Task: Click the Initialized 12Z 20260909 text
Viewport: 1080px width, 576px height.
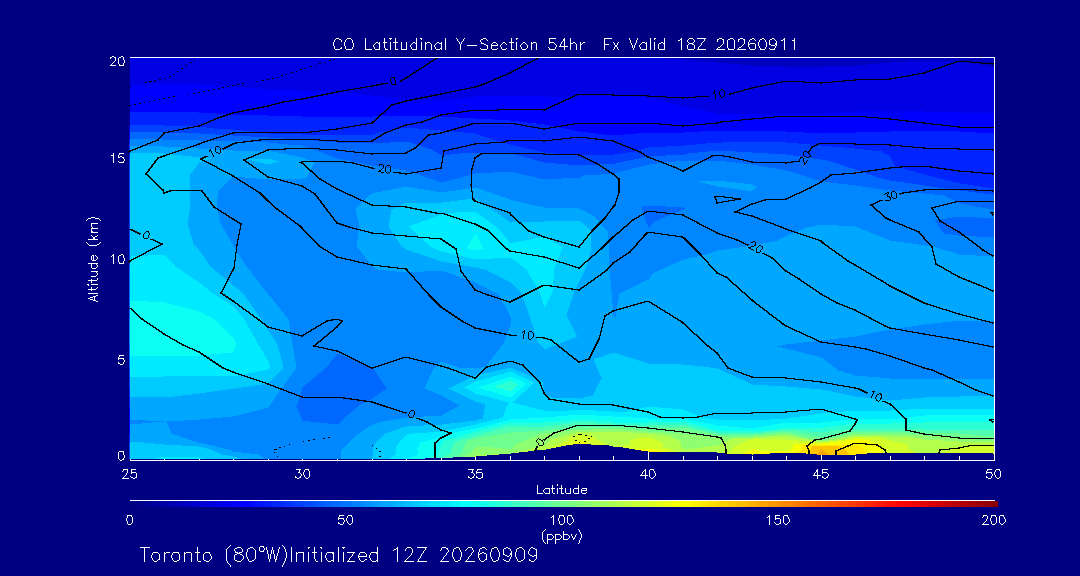Action: click(411, 555)
